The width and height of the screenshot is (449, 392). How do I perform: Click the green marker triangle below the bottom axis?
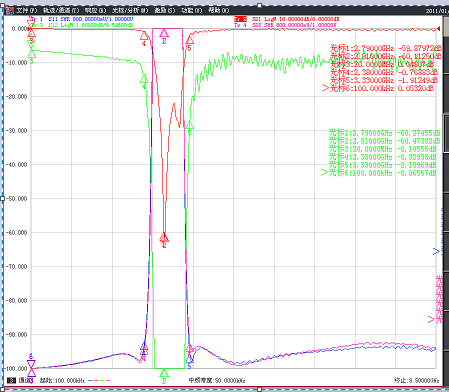point(164,373)
